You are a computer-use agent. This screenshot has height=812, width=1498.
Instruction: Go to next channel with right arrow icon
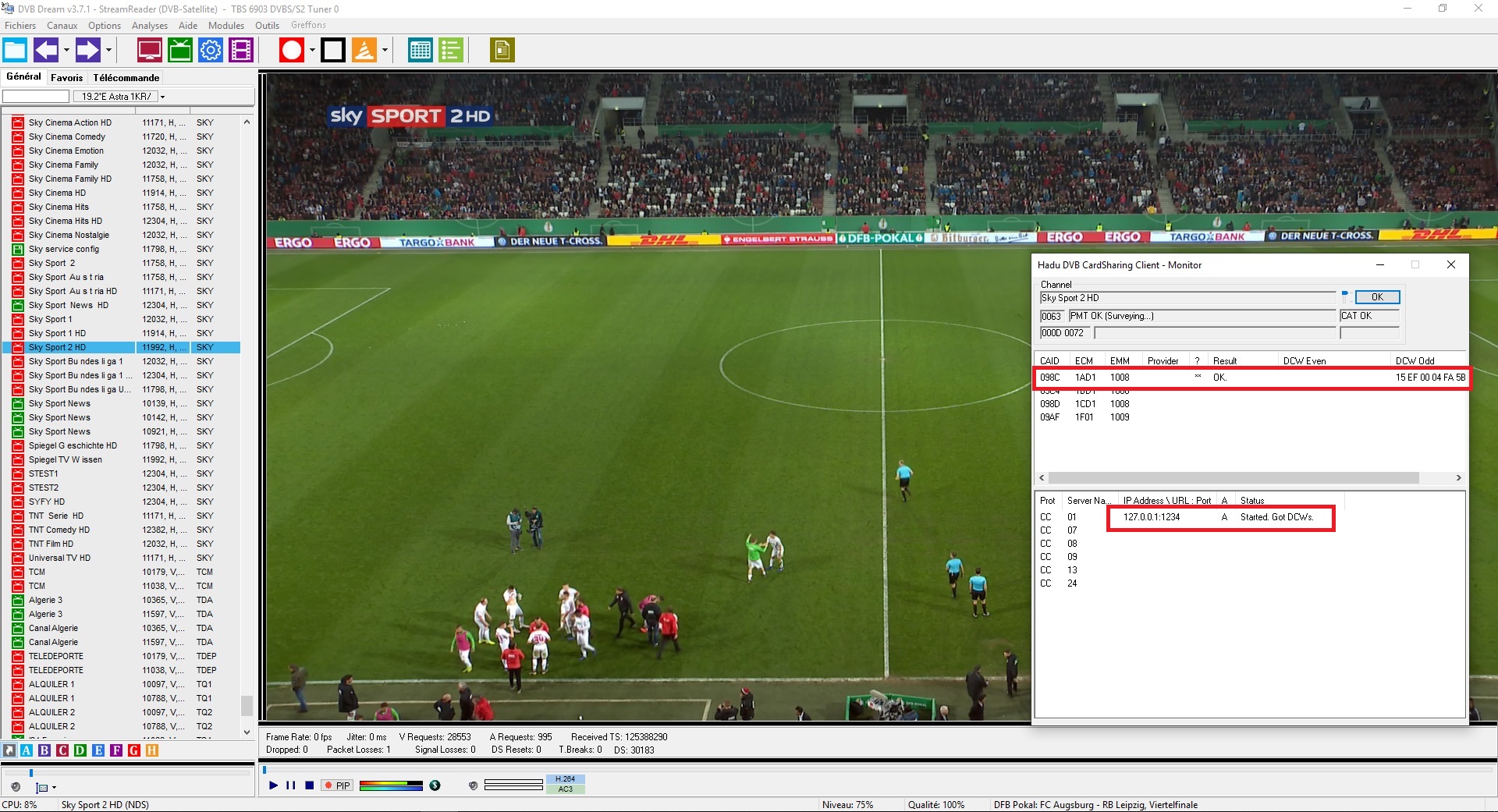point(87,51)
